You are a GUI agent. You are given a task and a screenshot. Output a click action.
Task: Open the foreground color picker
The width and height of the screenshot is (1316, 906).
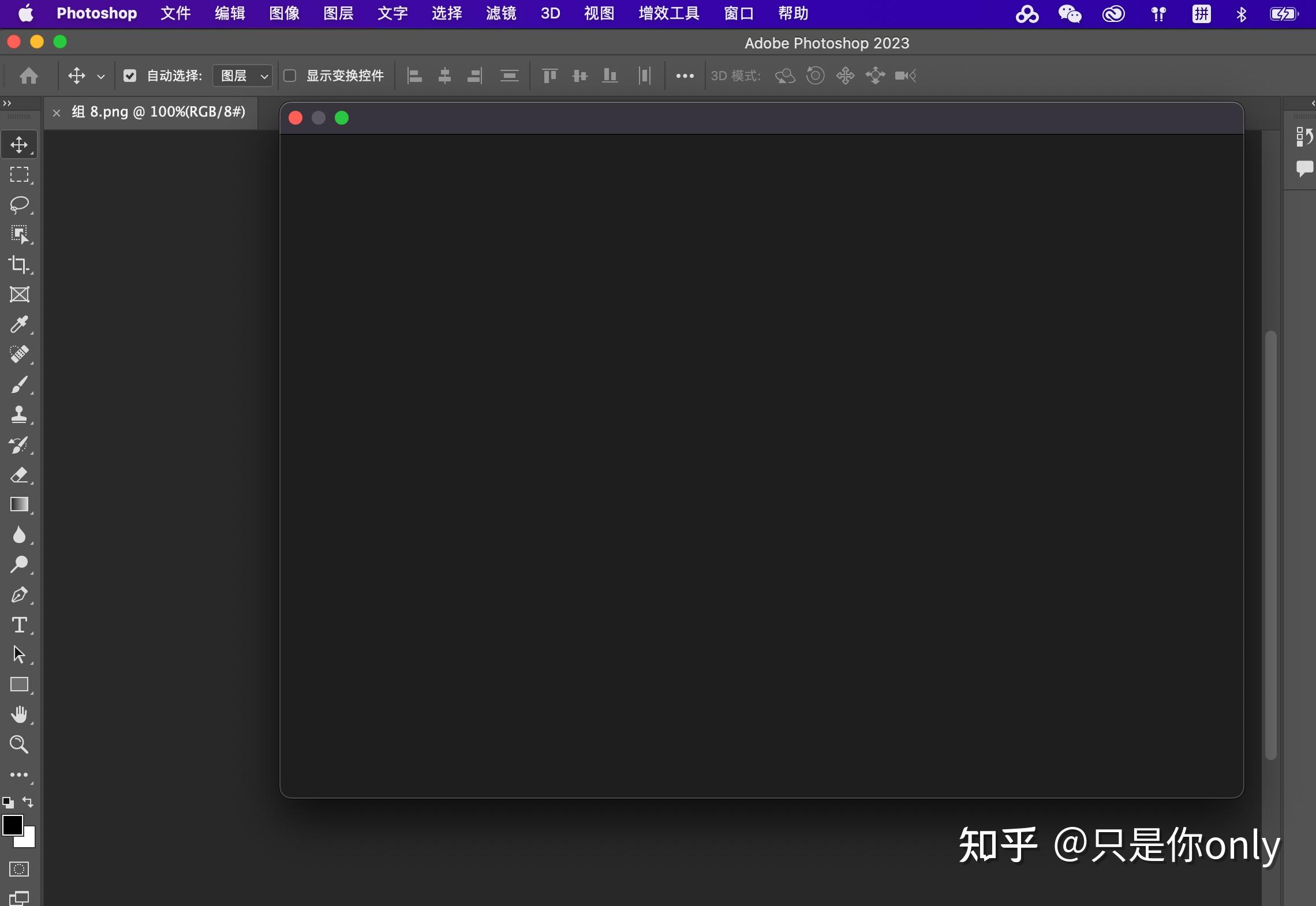tap(14, 825)
